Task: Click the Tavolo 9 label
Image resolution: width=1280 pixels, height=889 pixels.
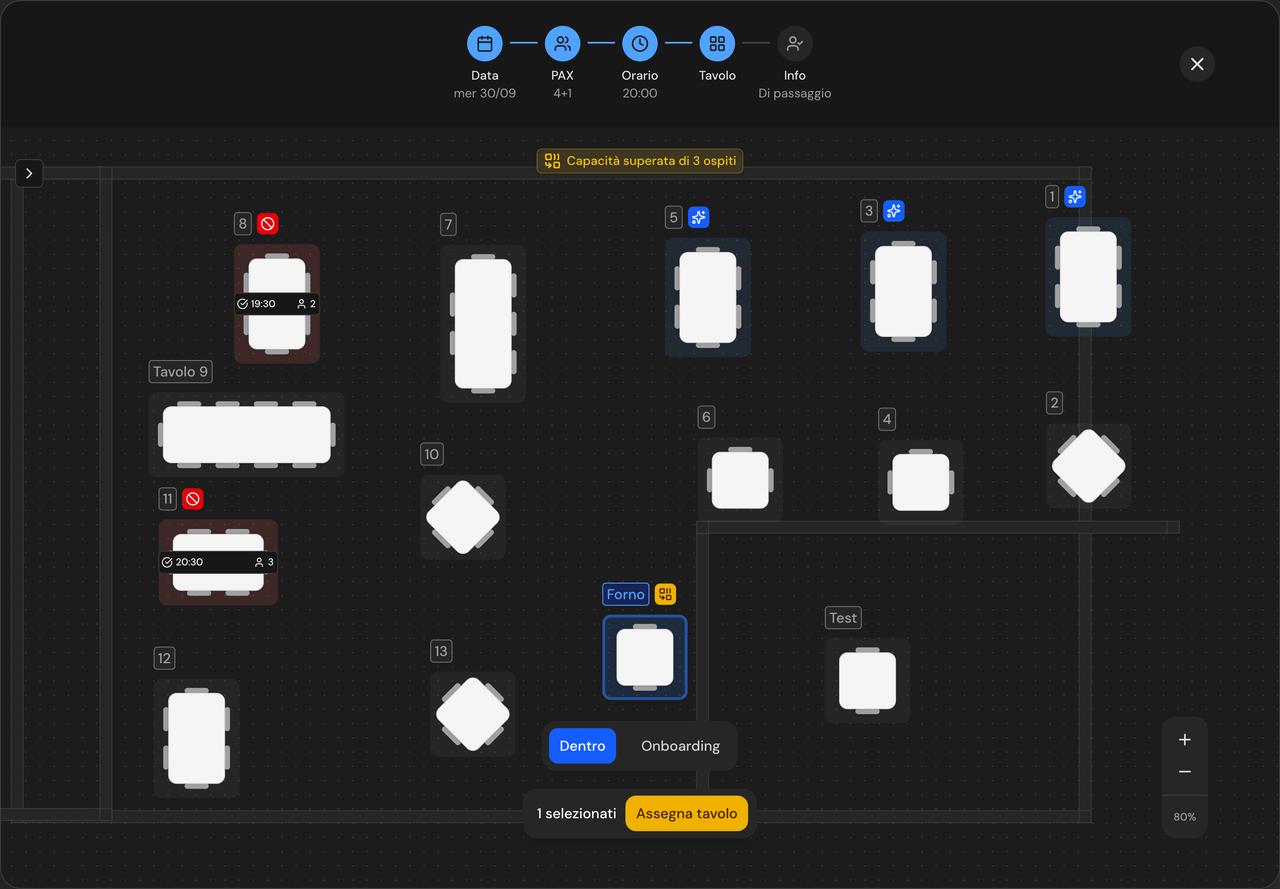Action: click(181, 371)
